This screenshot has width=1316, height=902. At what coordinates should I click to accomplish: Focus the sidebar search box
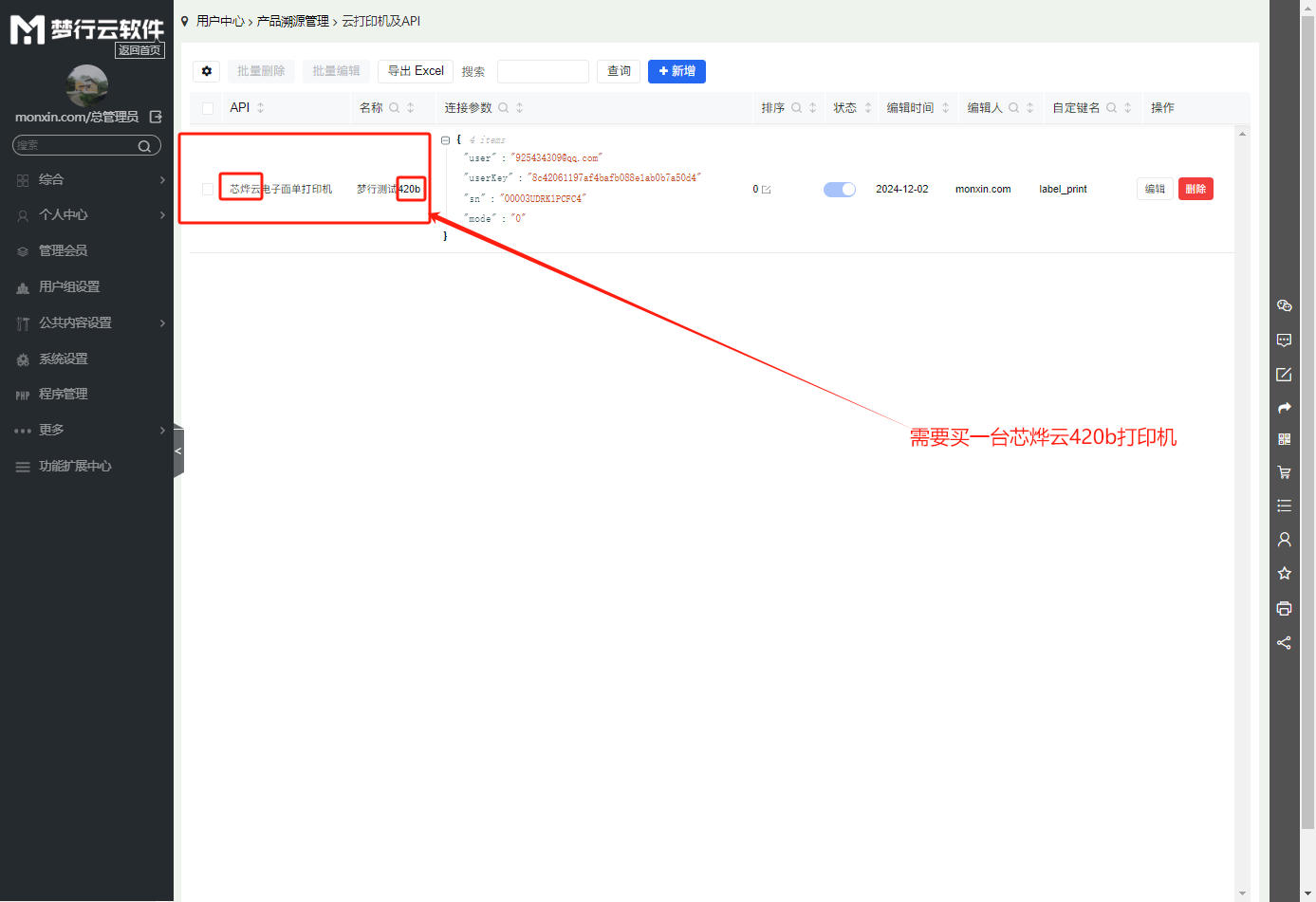[x=86, y=145]
